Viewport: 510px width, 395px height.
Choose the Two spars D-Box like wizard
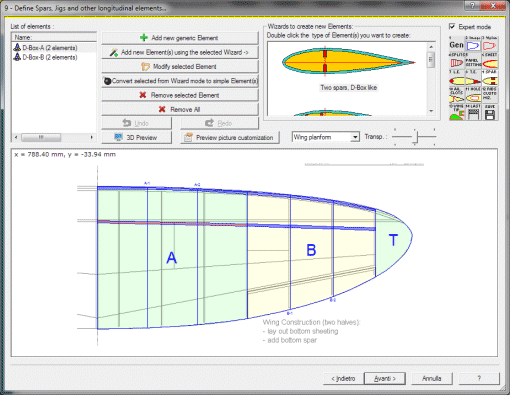point(348,69)
